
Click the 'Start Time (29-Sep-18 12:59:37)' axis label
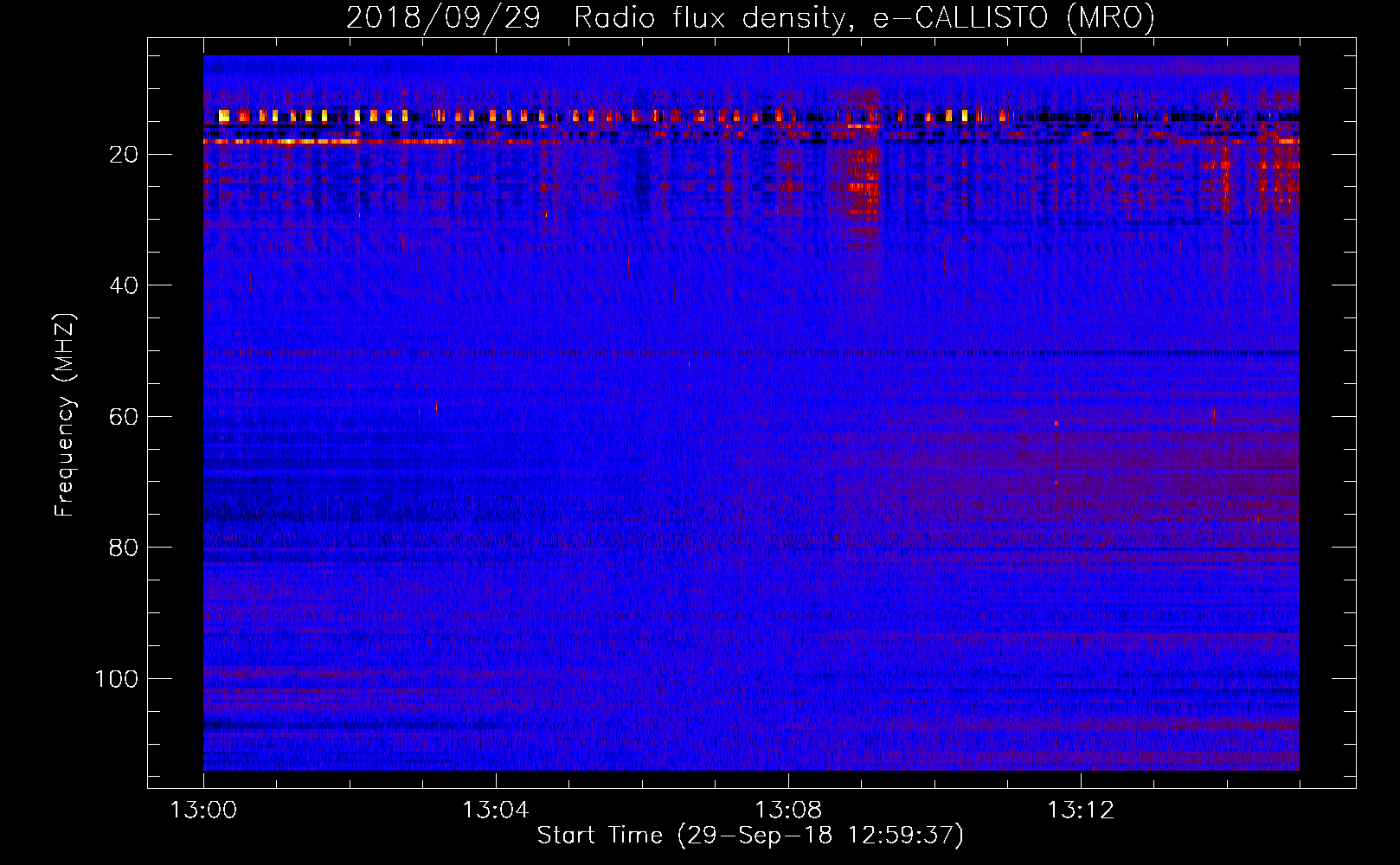click(750, 836)
